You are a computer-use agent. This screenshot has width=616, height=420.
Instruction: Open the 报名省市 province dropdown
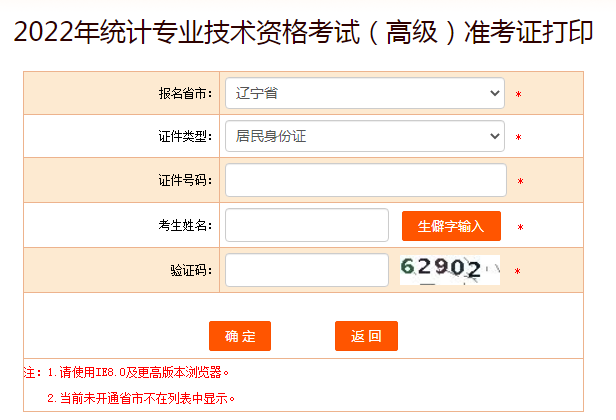[x=365, y=93]
